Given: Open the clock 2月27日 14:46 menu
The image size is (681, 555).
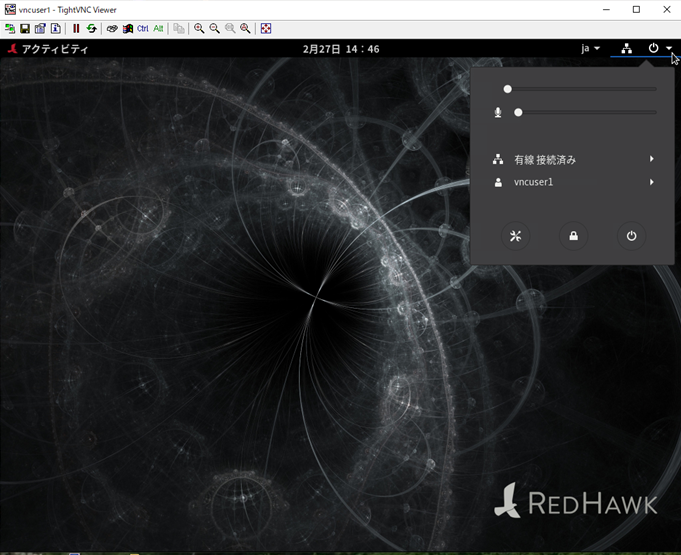Looking at the screenshot, I should pos(341,49).
